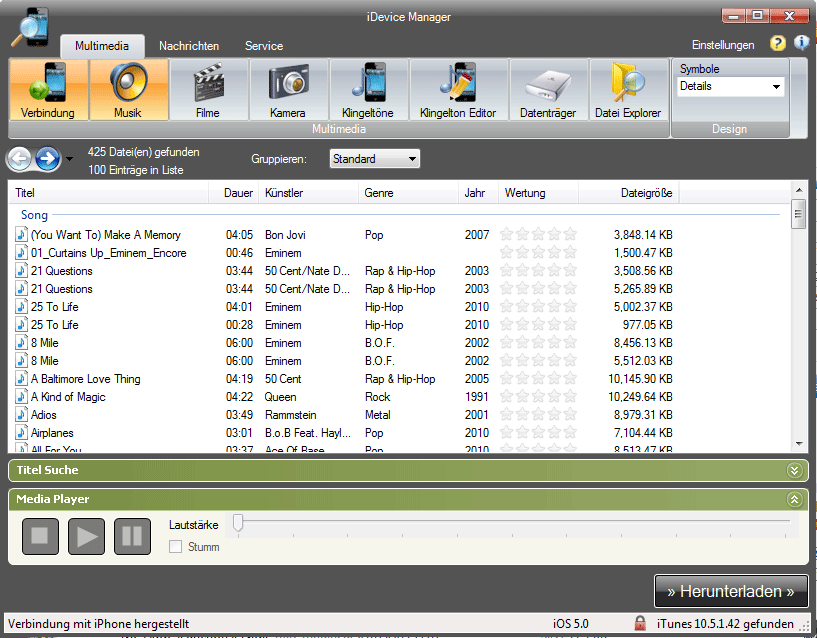
Task: Open the Datenträger tool
Action: (x=548, y=90)
